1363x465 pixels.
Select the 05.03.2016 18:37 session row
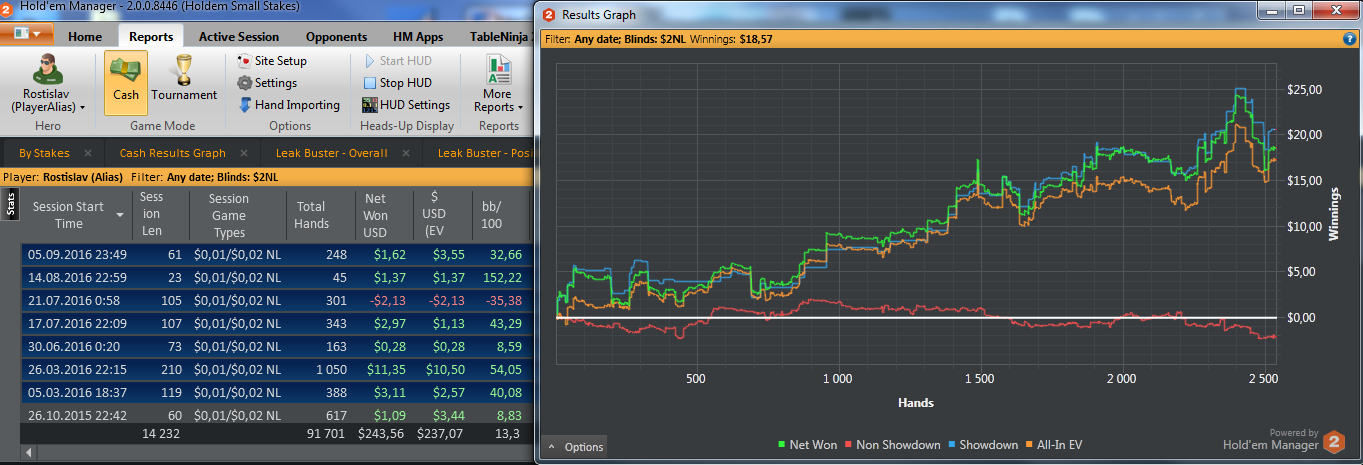point(275,391)
